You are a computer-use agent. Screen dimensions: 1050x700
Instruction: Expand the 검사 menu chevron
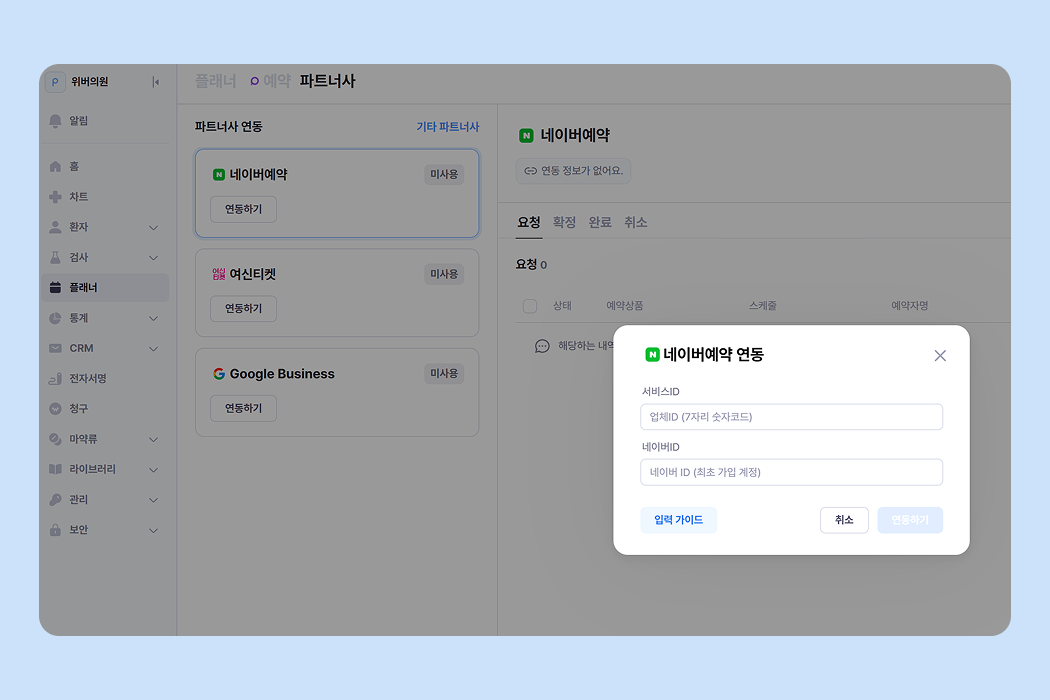[x=153, y=258]
